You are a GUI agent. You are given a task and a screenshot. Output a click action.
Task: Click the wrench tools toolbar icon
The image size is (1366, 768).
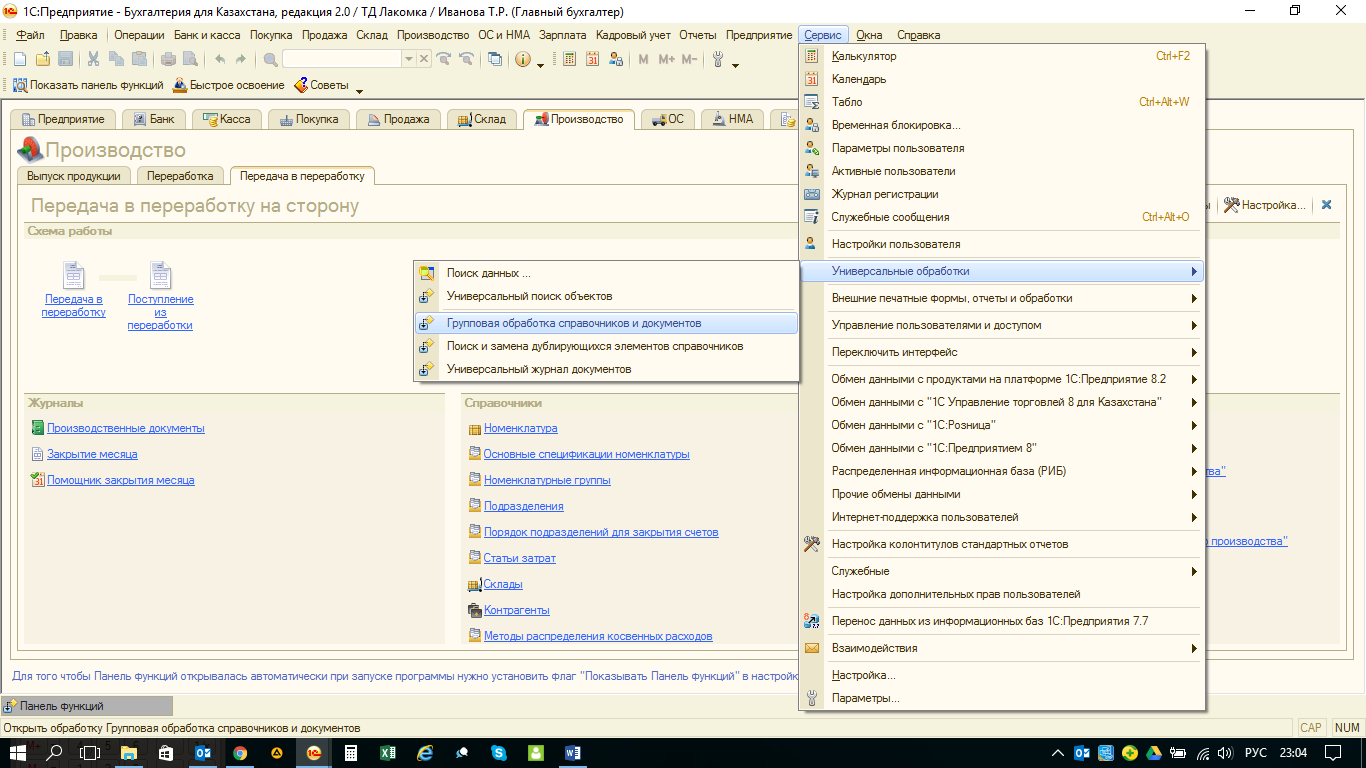pyautogui.click(x=718, y=59)
